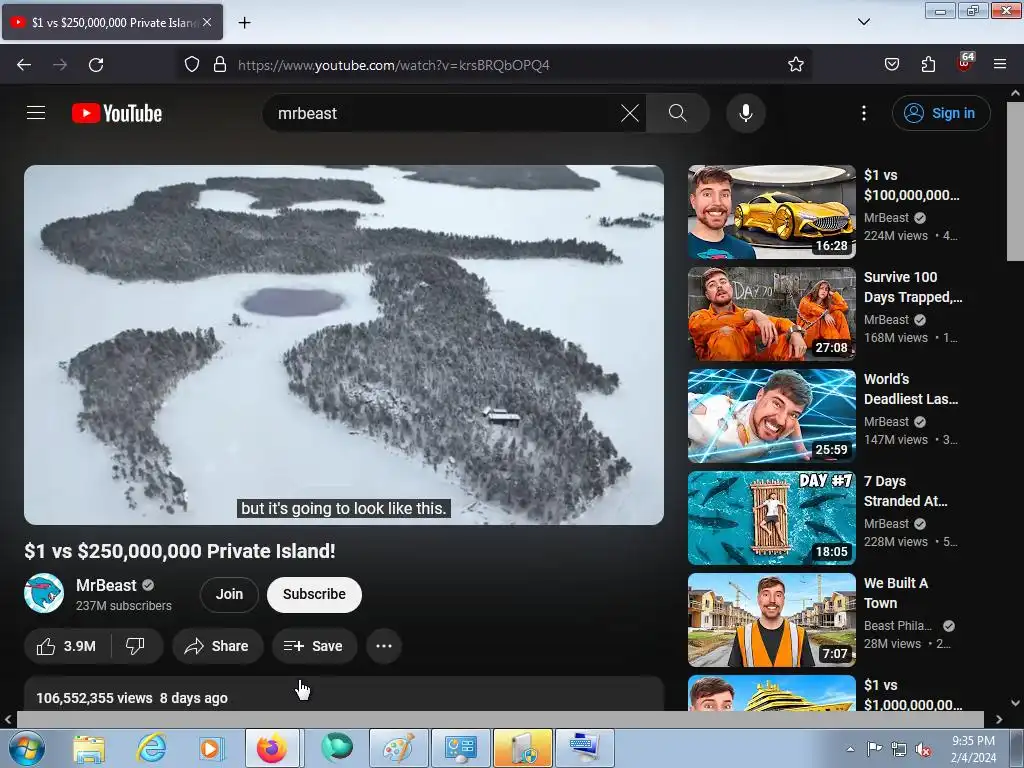Image resolution: width=1024 pixels, height=768 pixels.
Task: Open the Firefox application menu
Action: pos(1000,65)
